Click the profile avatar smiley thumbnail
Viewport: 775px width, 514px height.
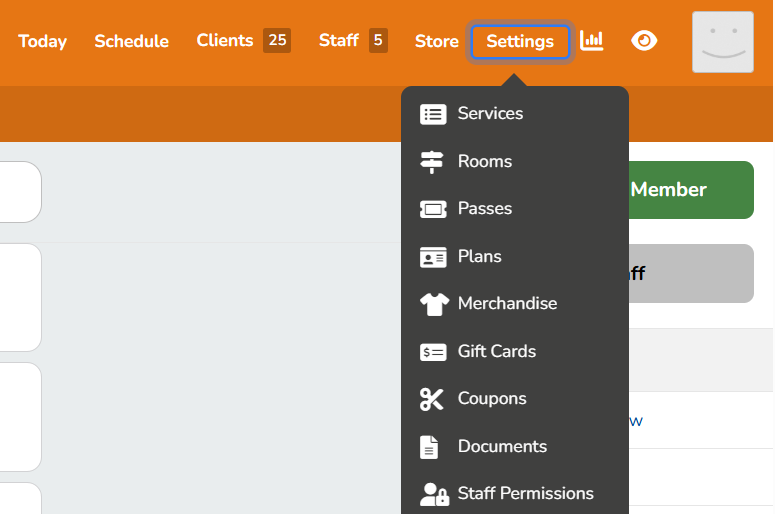pyautogui.click(x=722, y=42)
